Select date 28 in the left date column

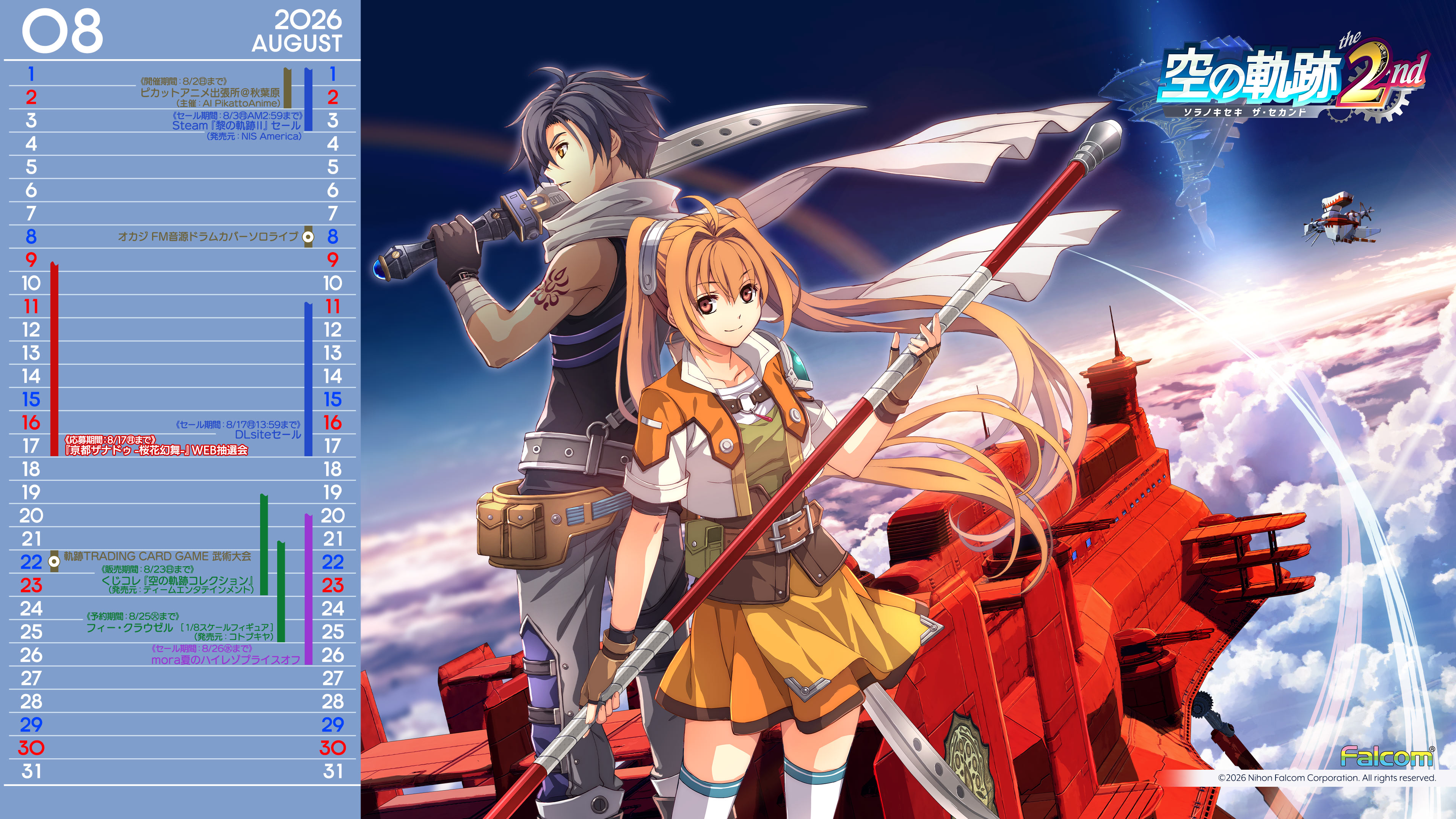pyautogui.click(x=31, y=702)
